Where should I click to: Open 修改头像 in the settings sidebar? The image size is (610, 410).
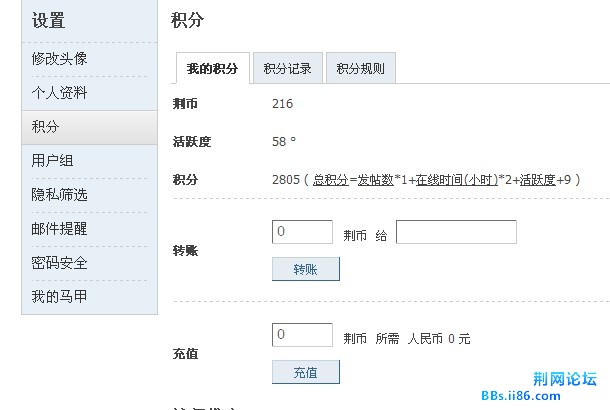(59, 59)
